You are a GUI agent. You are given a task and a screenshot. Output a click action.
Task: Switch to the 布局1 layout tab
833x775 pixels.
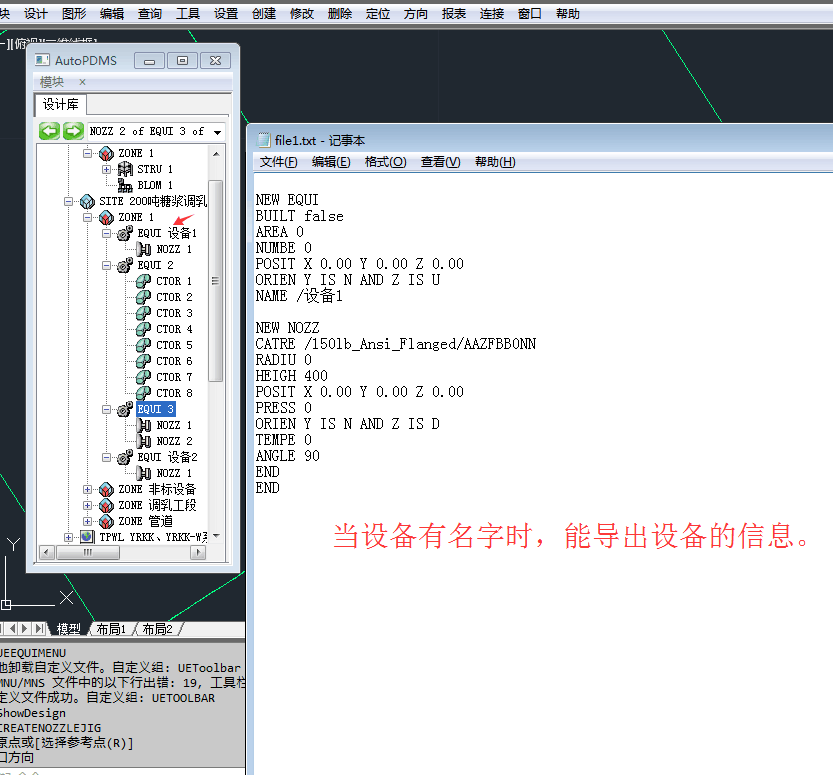coord(110,629)
